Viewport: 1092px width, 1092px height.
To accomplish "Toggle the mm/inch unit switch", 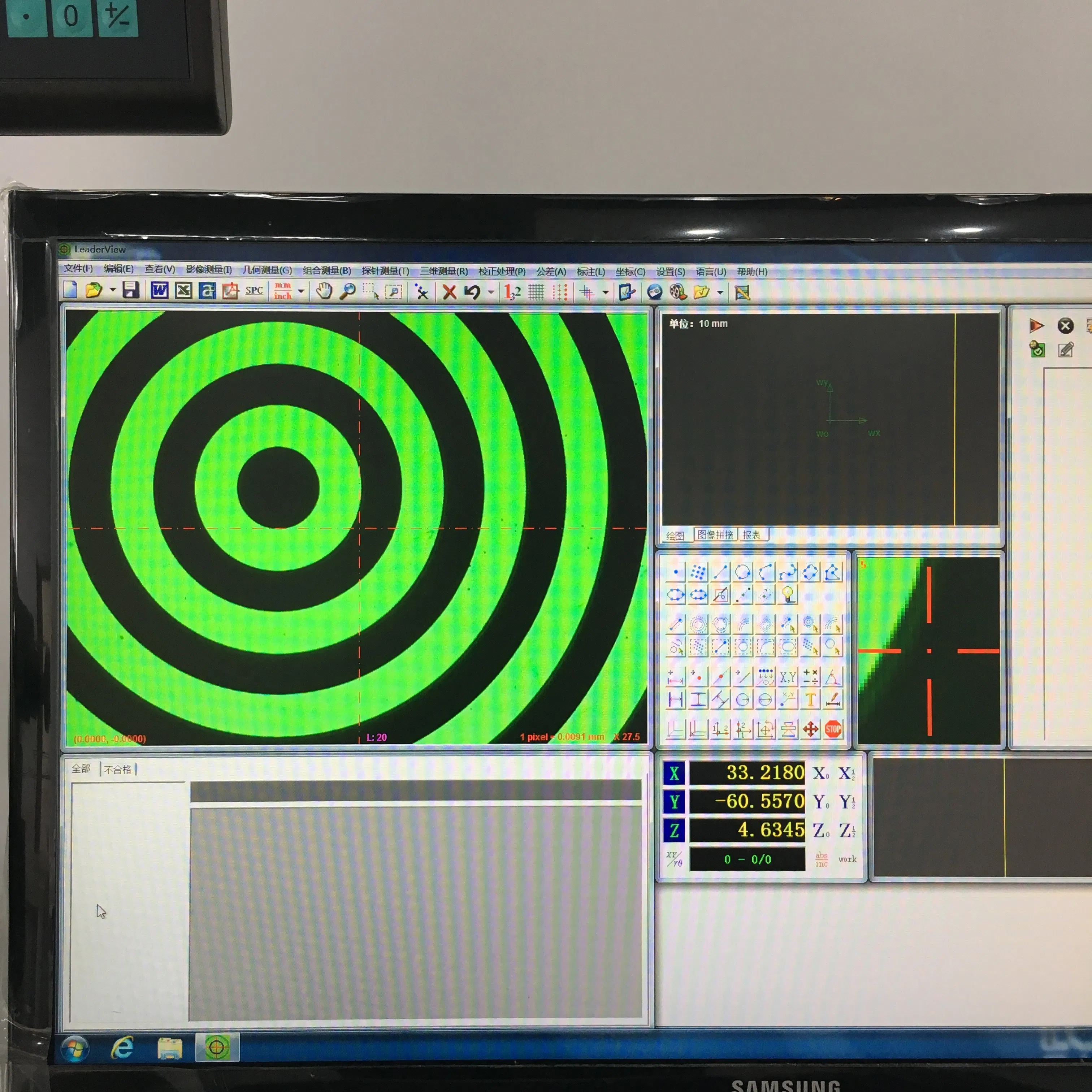I will tap(283, 291).
